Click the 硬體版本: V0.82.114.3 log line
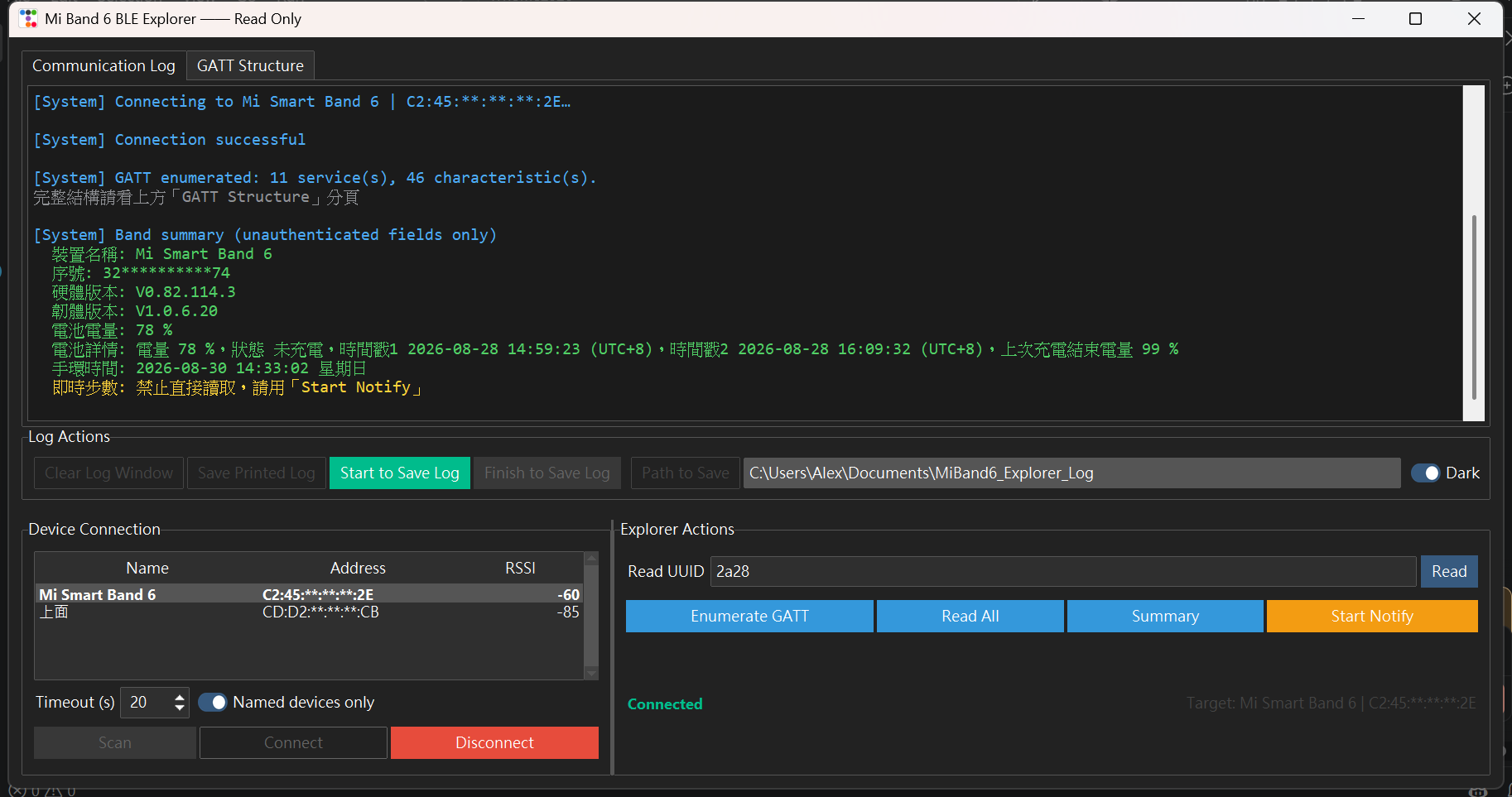Screen dimensions: 1512x797 tap(144, 292)
